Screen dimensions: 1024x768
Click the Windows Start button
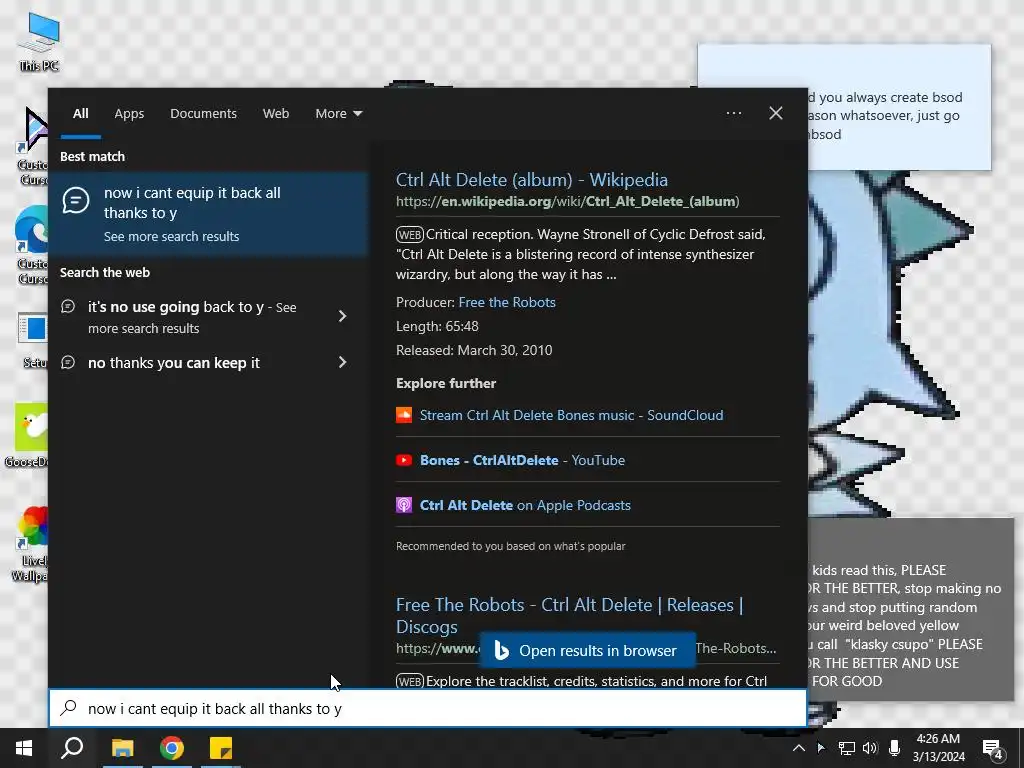tap(24, 748)
